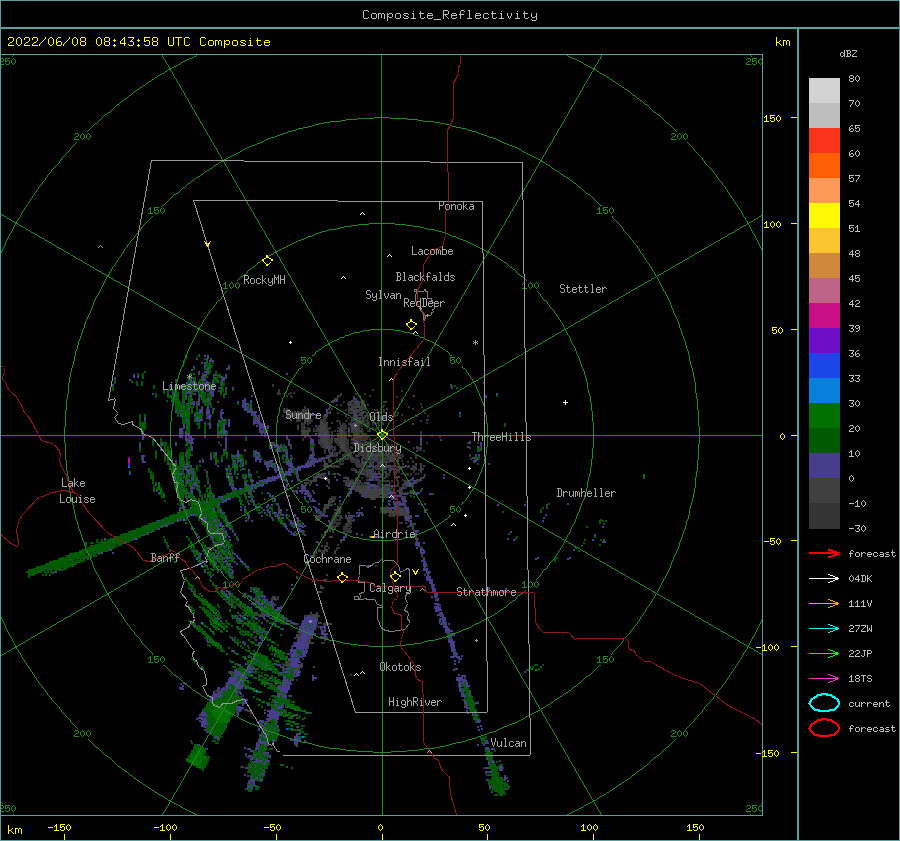The image size is (900, 841).
Task: Click the magenta 18TS arrow icon
Action: [824, 679]
